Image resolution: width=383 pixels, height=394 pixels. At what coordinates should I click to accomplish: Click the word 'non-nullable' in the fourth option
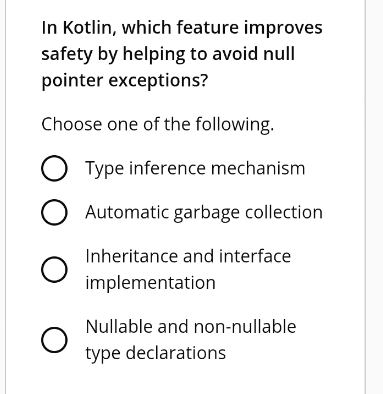245,326
